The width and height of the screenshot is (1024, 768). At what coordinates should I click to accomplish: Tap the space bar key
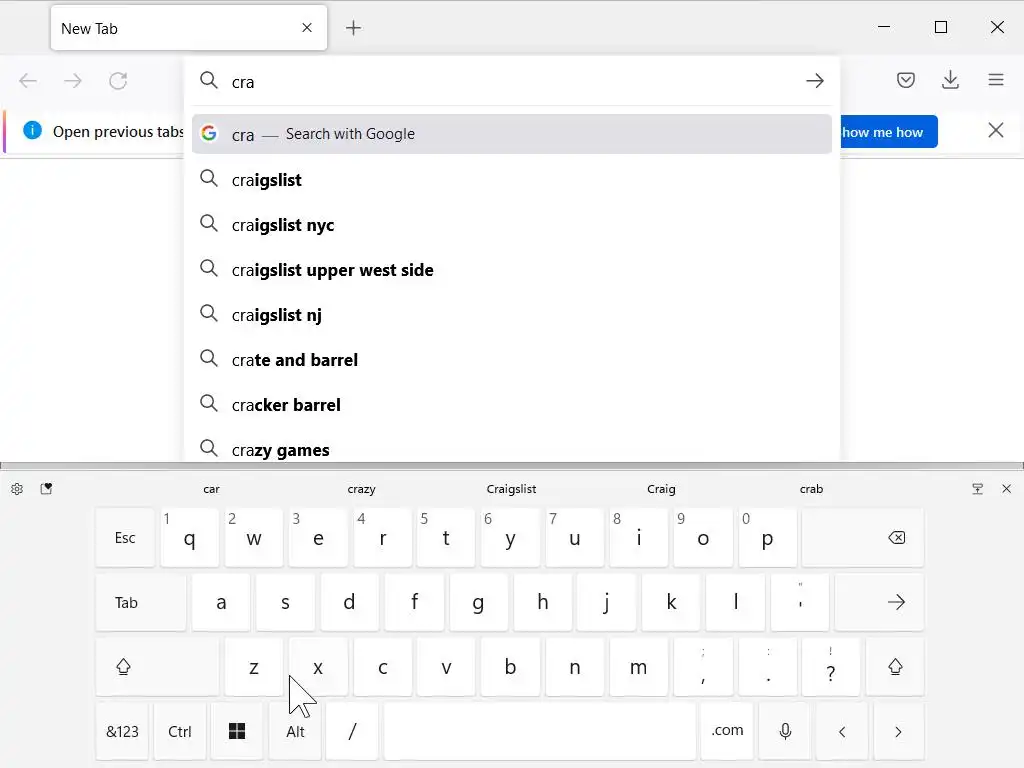point(539,731)
